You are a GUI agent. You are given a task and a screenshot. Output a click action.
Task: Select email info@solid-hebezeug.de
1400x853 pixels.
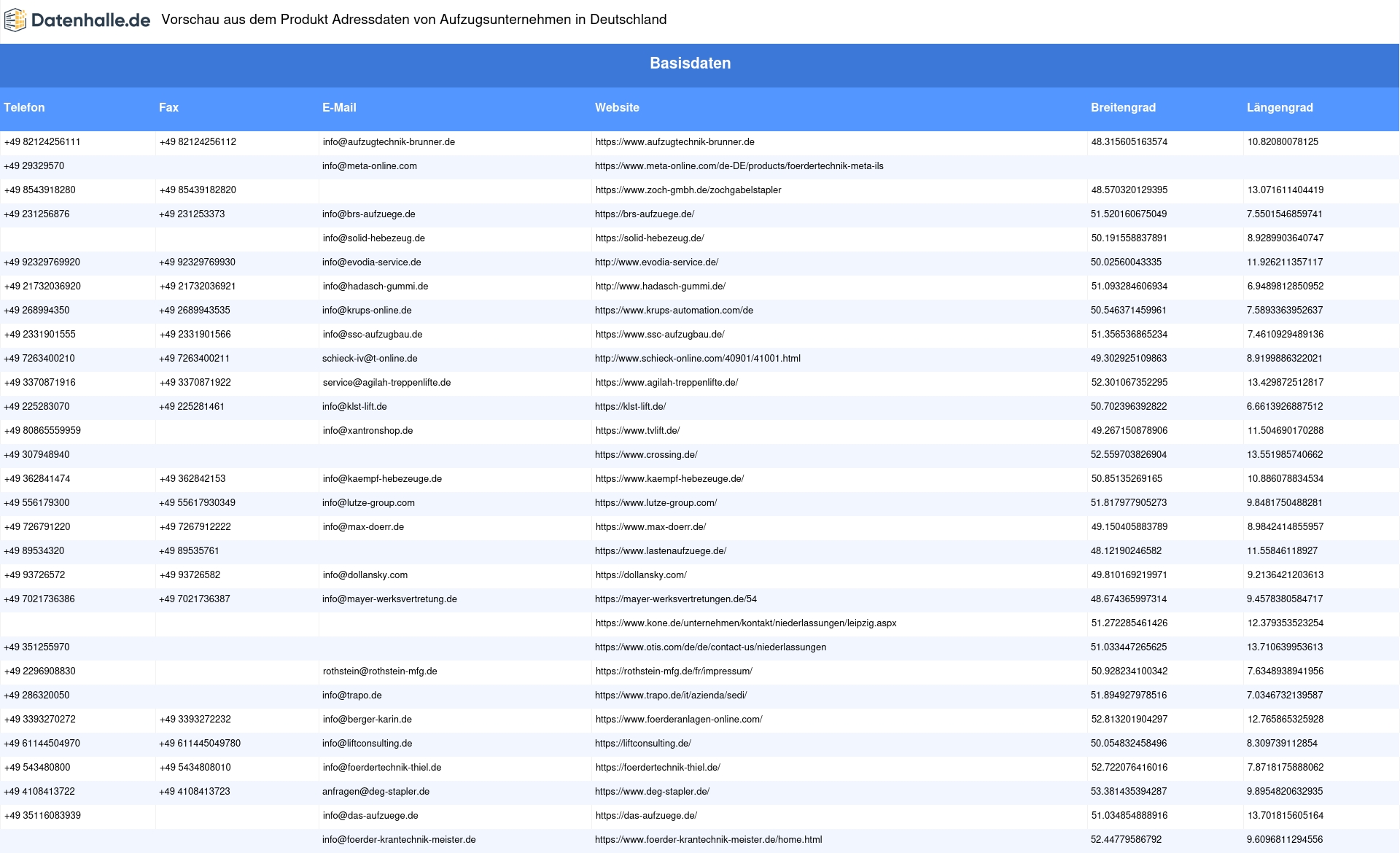374,238
